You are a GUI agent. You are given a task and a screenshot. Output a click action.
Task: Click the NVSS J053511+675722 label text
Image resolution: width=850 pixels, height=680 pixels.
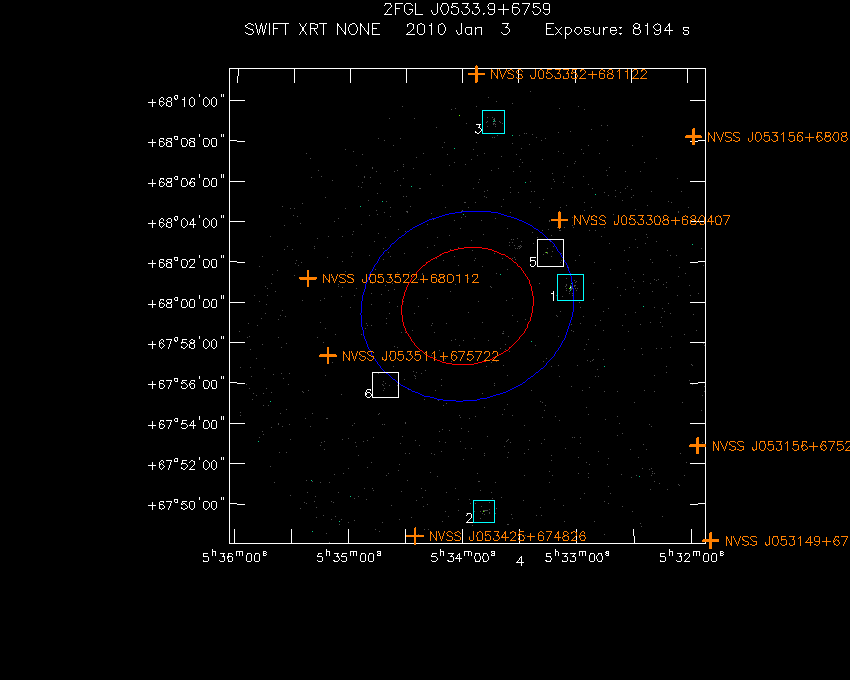coord(421,356)
